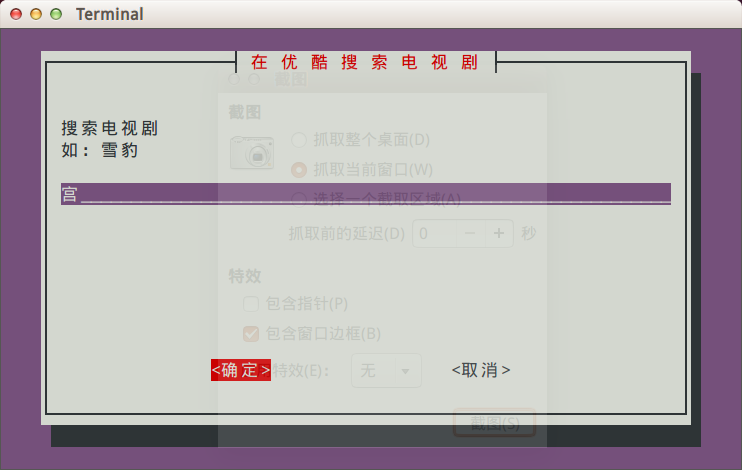
Task: Minimize the Terminal window with yellow button
Action: tap(36, 14)
